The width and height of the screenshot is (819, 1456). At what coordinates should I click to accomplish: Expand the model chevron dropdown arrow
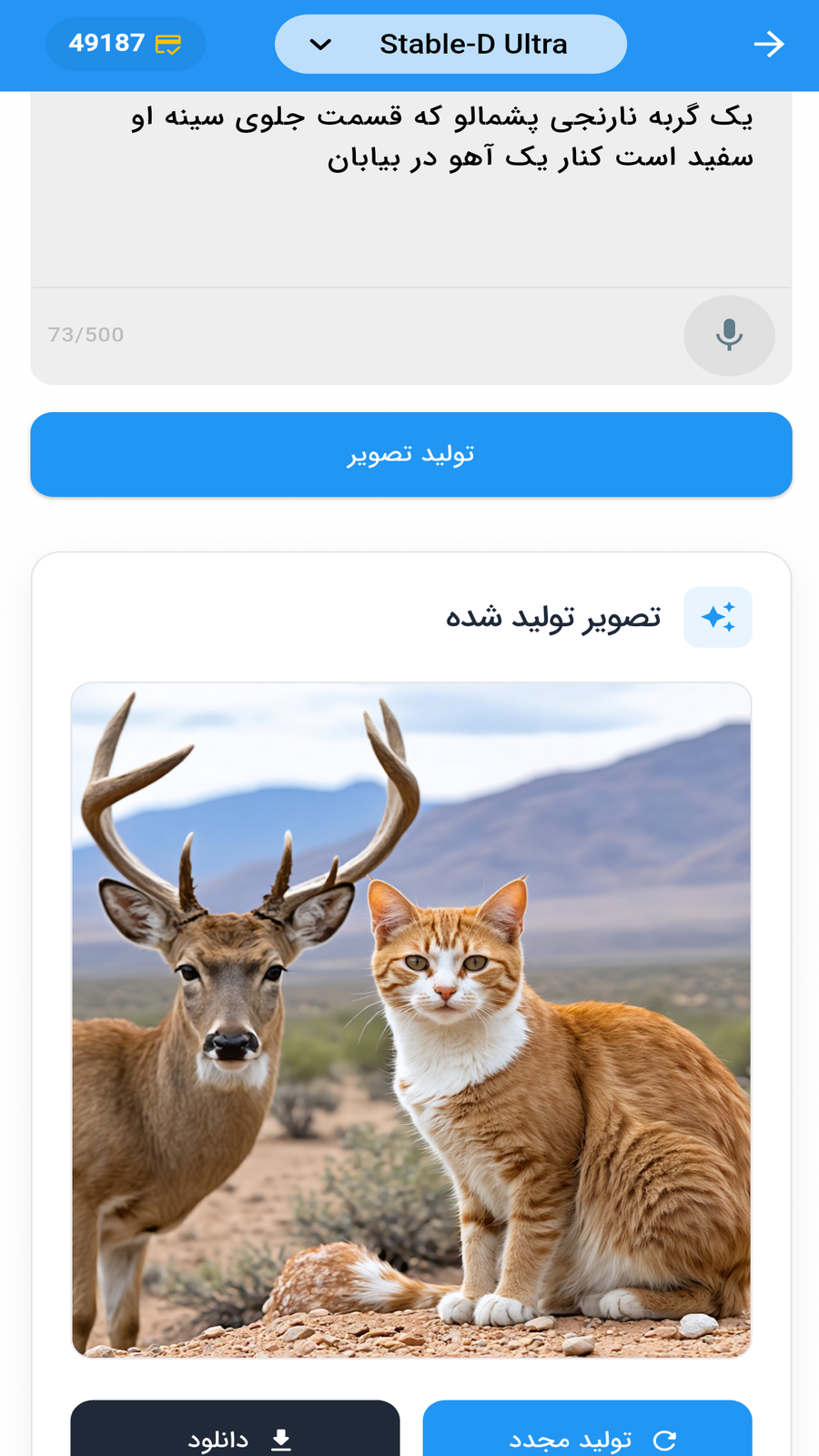pyautogui.click(x=320, y=44)
